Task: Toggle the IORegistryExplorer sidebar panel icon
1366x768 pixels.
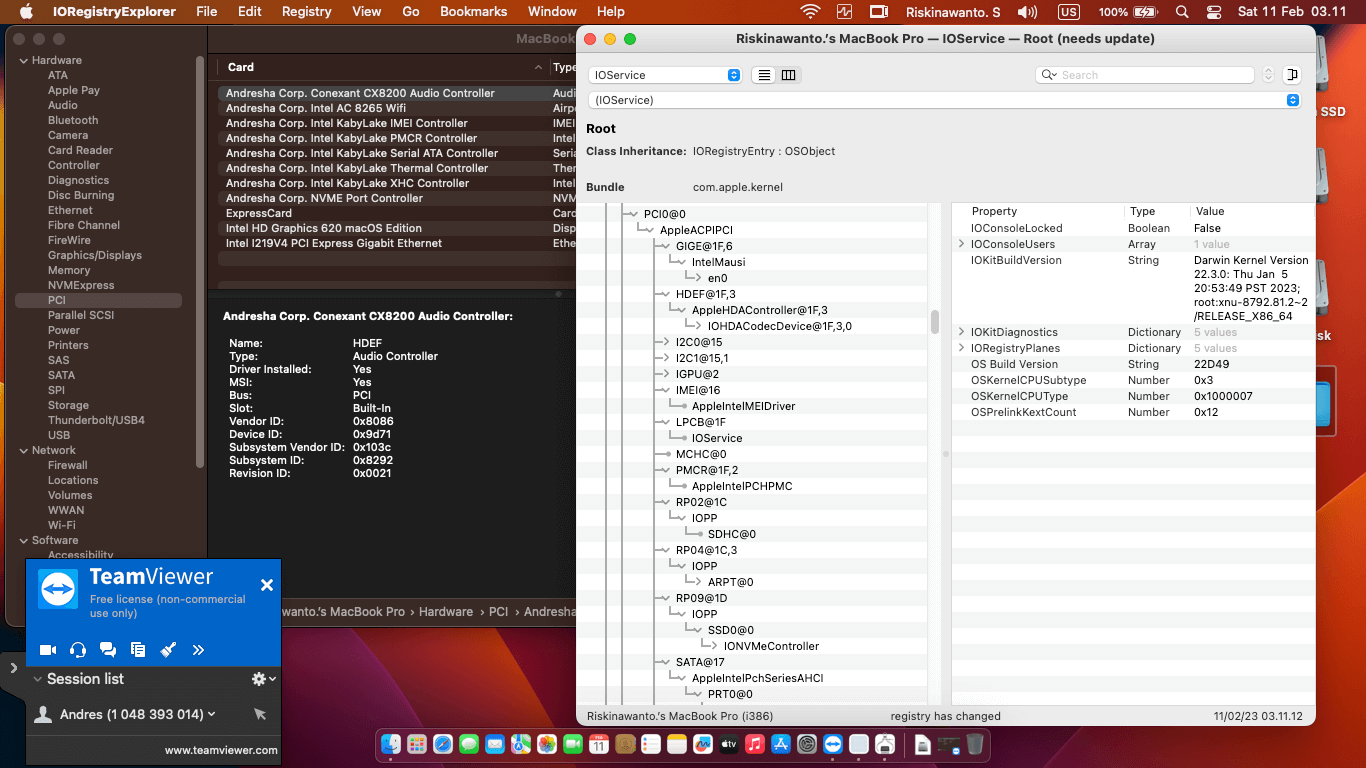Action: pos(1292,75)
